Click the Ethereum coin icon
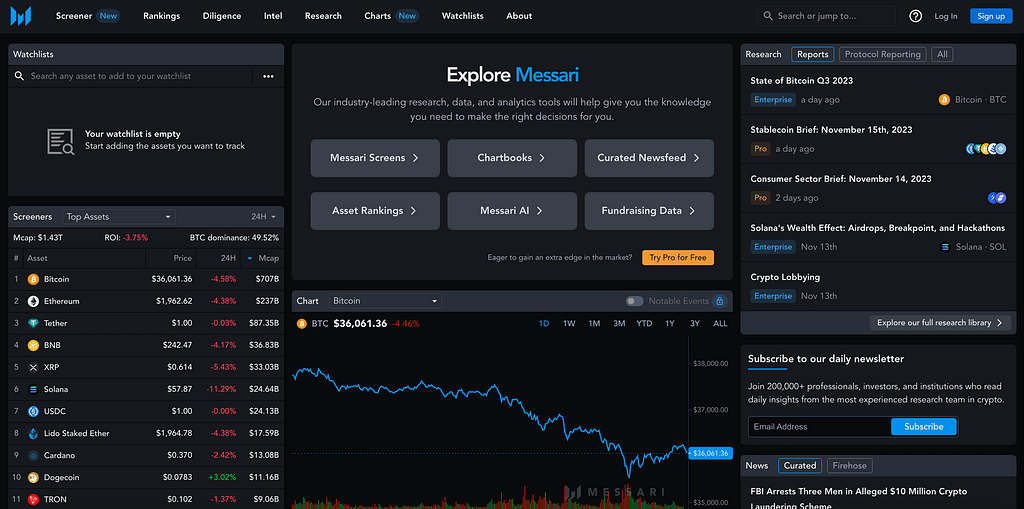The width and height of the screenshot is (1024, 509). coord(33,301)
